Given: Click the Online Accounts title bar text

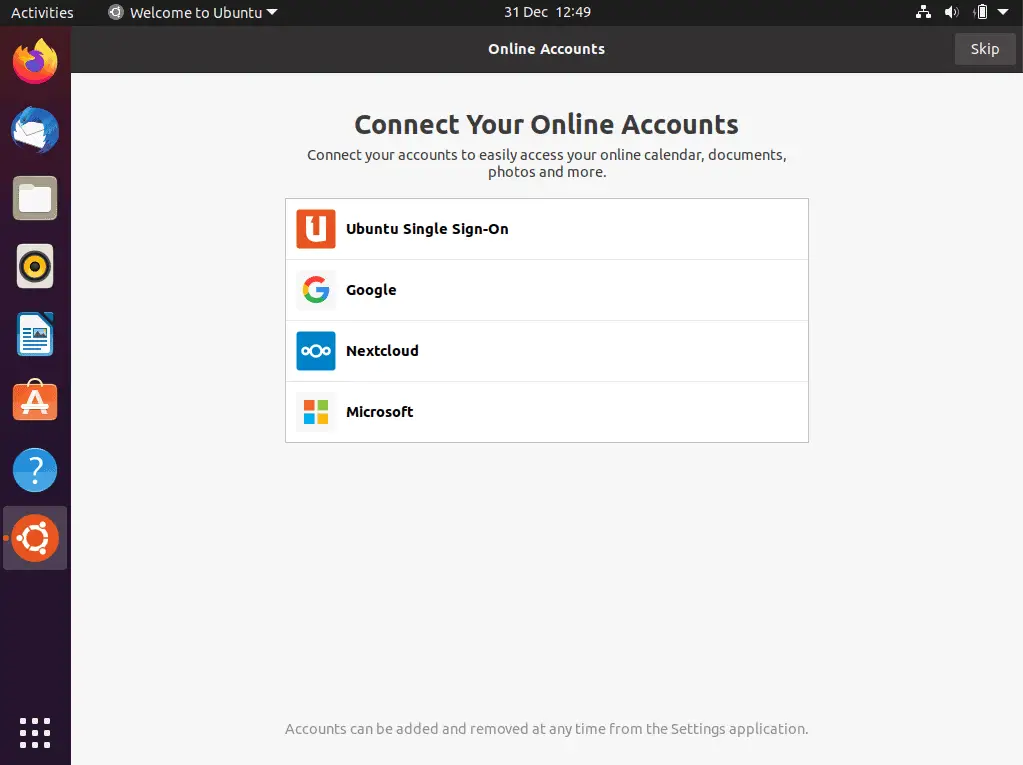Looking at the screenshot, I should [x=547, y=49].
